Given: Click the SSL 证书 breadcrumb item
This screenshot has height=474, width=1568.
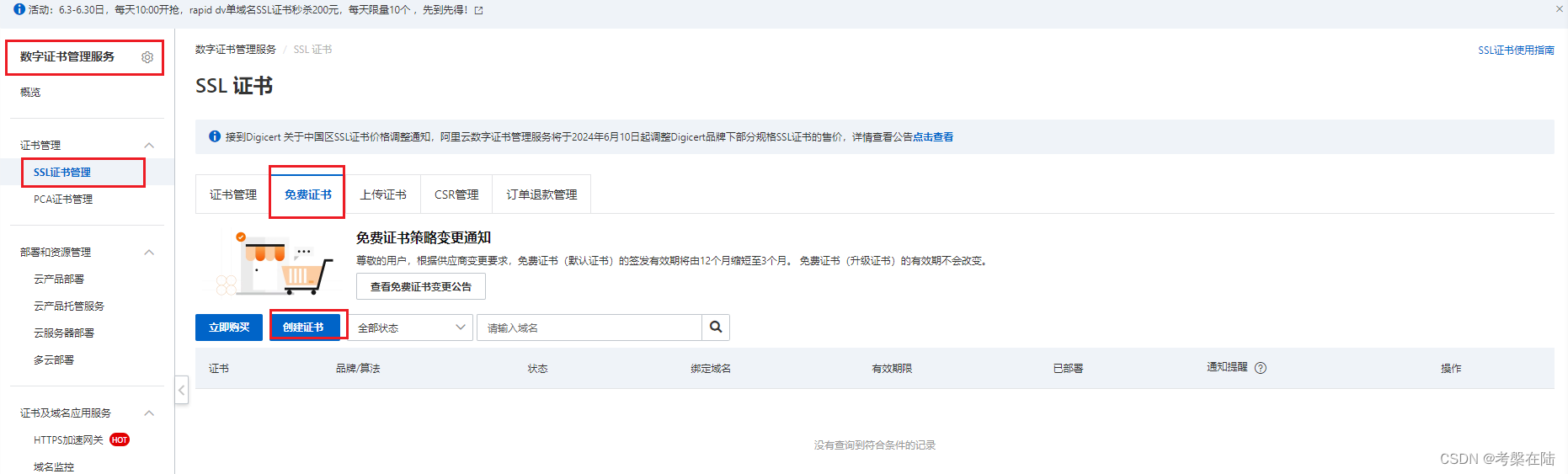Looking at the screenshot, I should point(312,50).
